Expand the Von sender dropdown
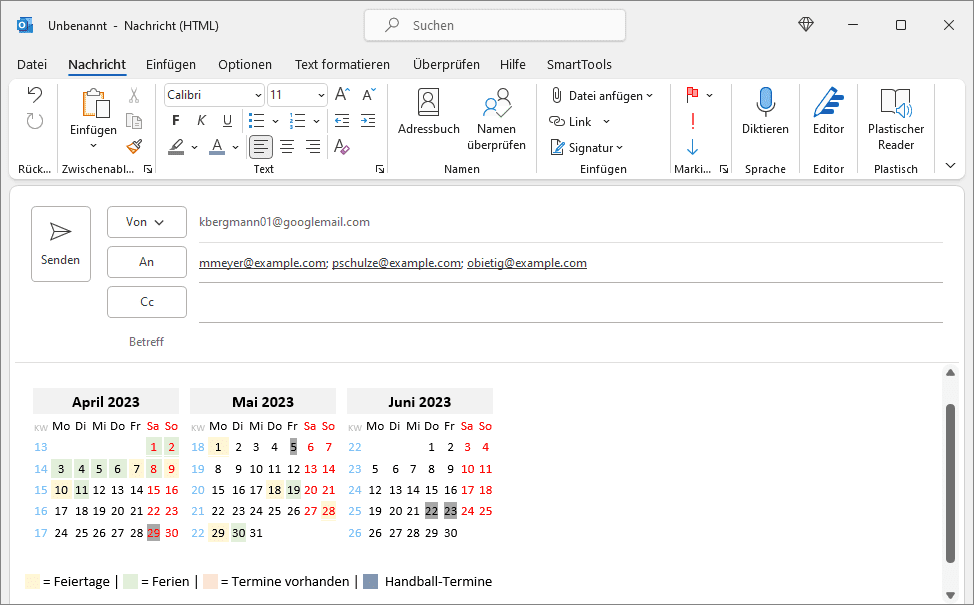Viewport: 974px width, 605px height. (x=146, y=222)
